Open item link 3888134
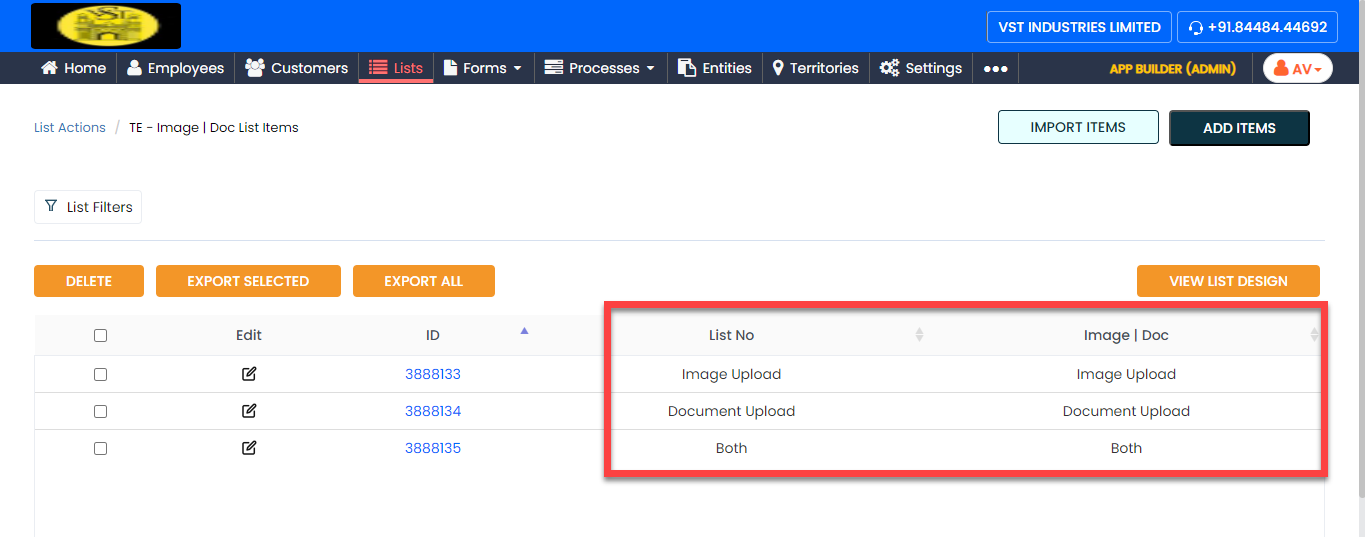The image size is (1365, 537). pos(432,411)
